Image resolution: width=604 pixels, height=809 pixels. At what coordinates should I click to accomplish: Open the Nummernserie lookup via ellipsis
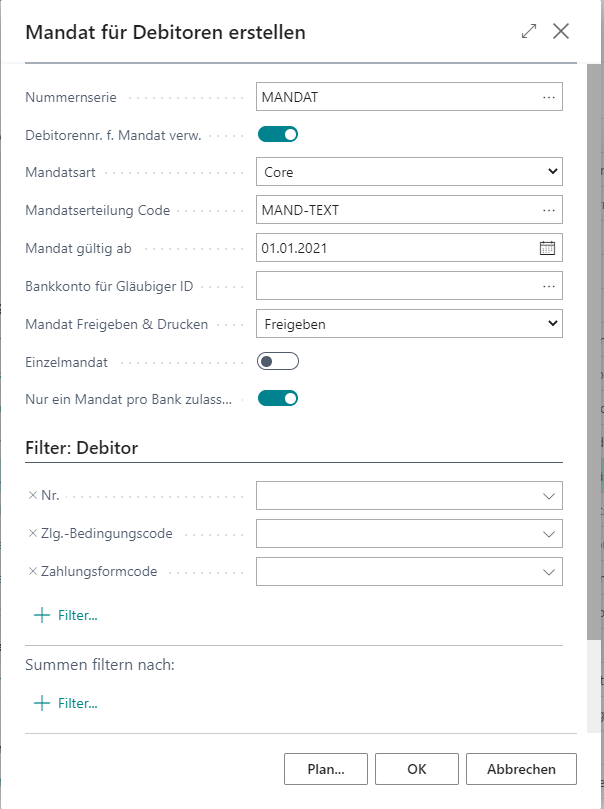(x=550, y=97)
